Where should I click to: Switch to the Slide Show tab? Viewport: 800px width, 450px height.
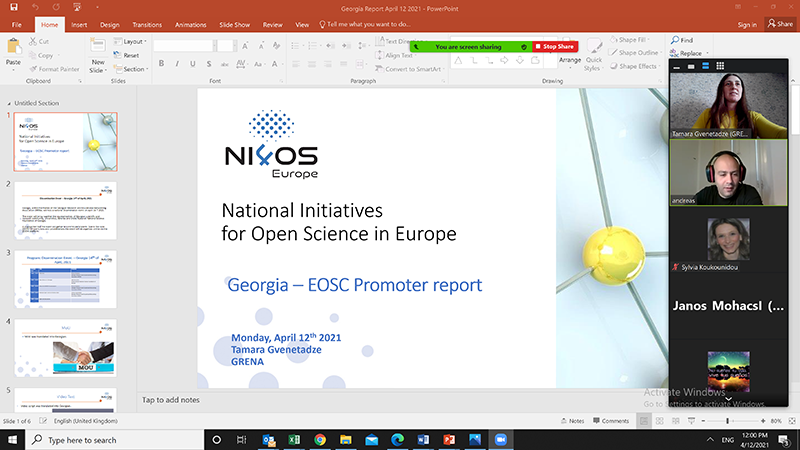235,24
